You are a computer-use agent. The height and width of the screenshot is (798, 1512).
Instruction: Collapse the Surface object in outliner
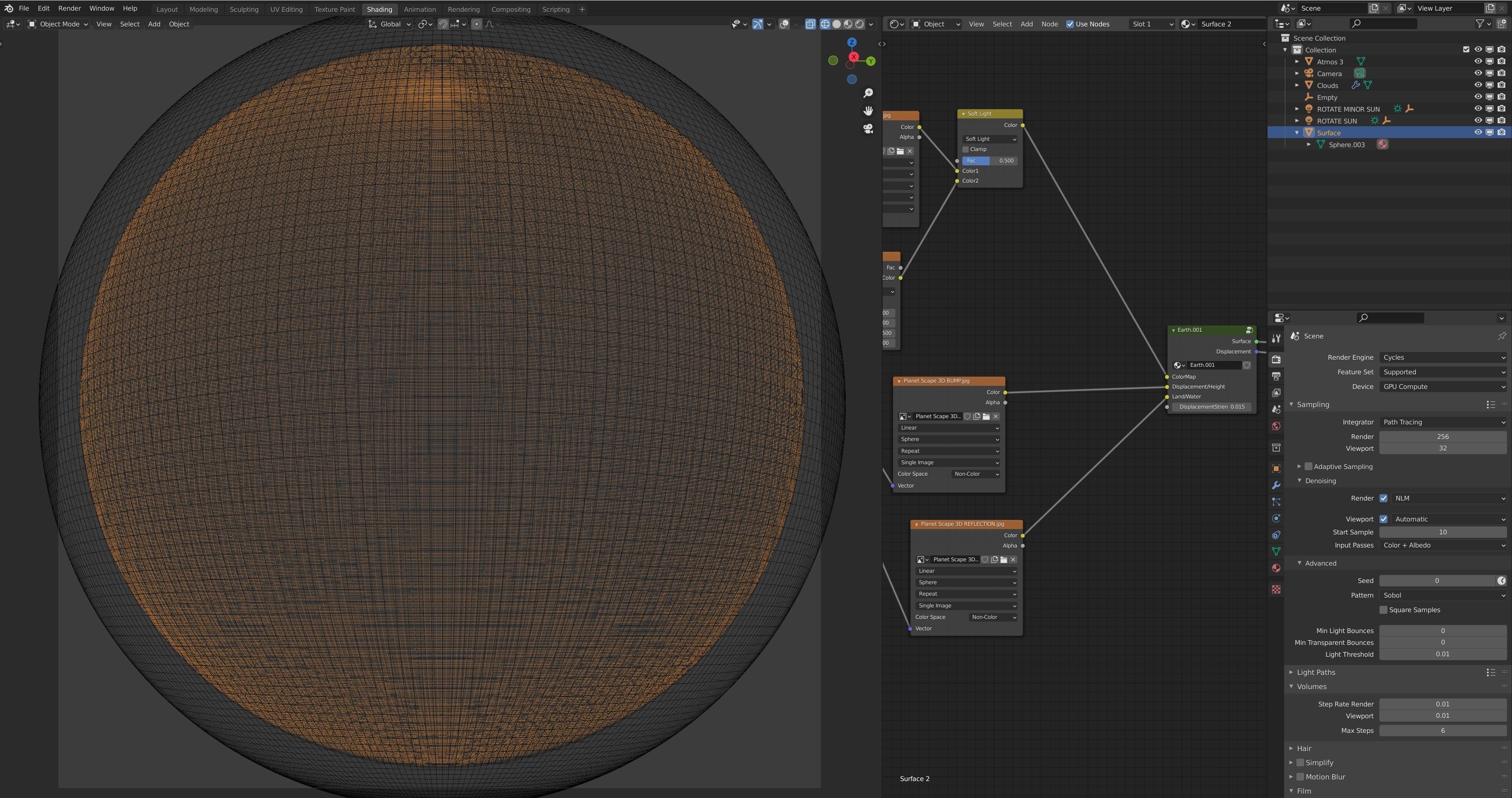[1297, 133]
